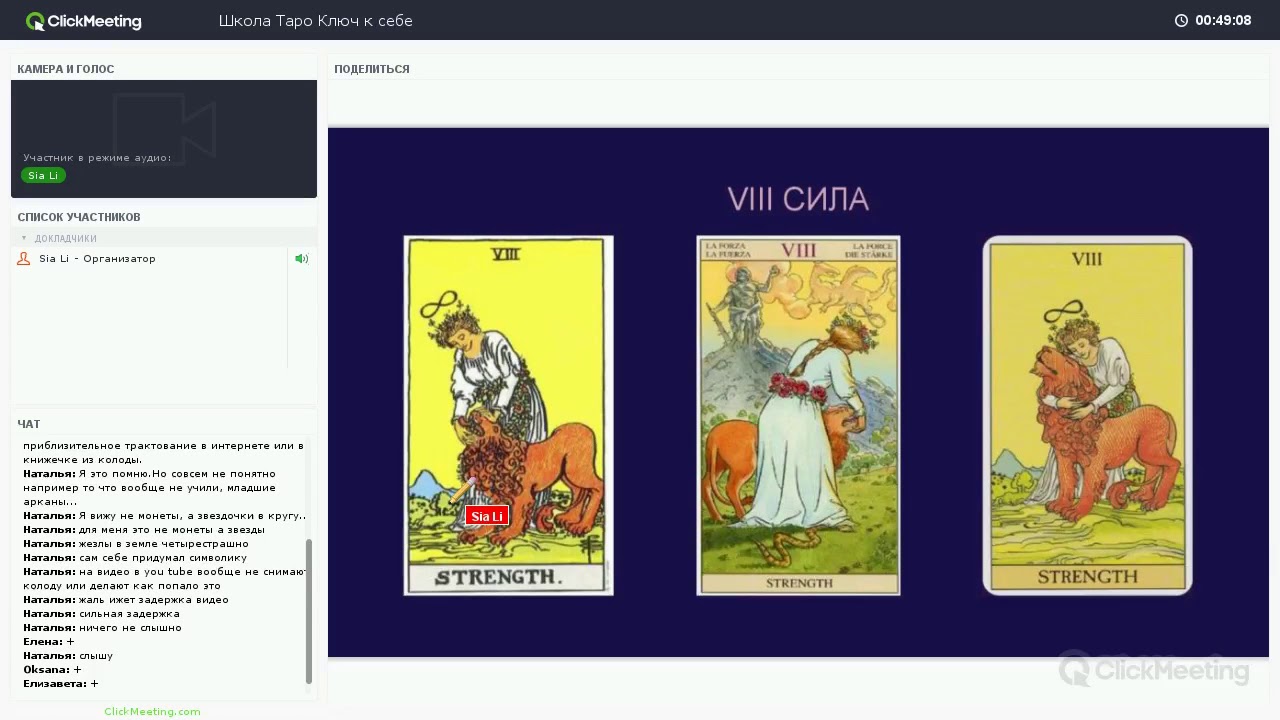
Task: Click the ClickMeeting logo in header
Action: (x=84, y=21)
